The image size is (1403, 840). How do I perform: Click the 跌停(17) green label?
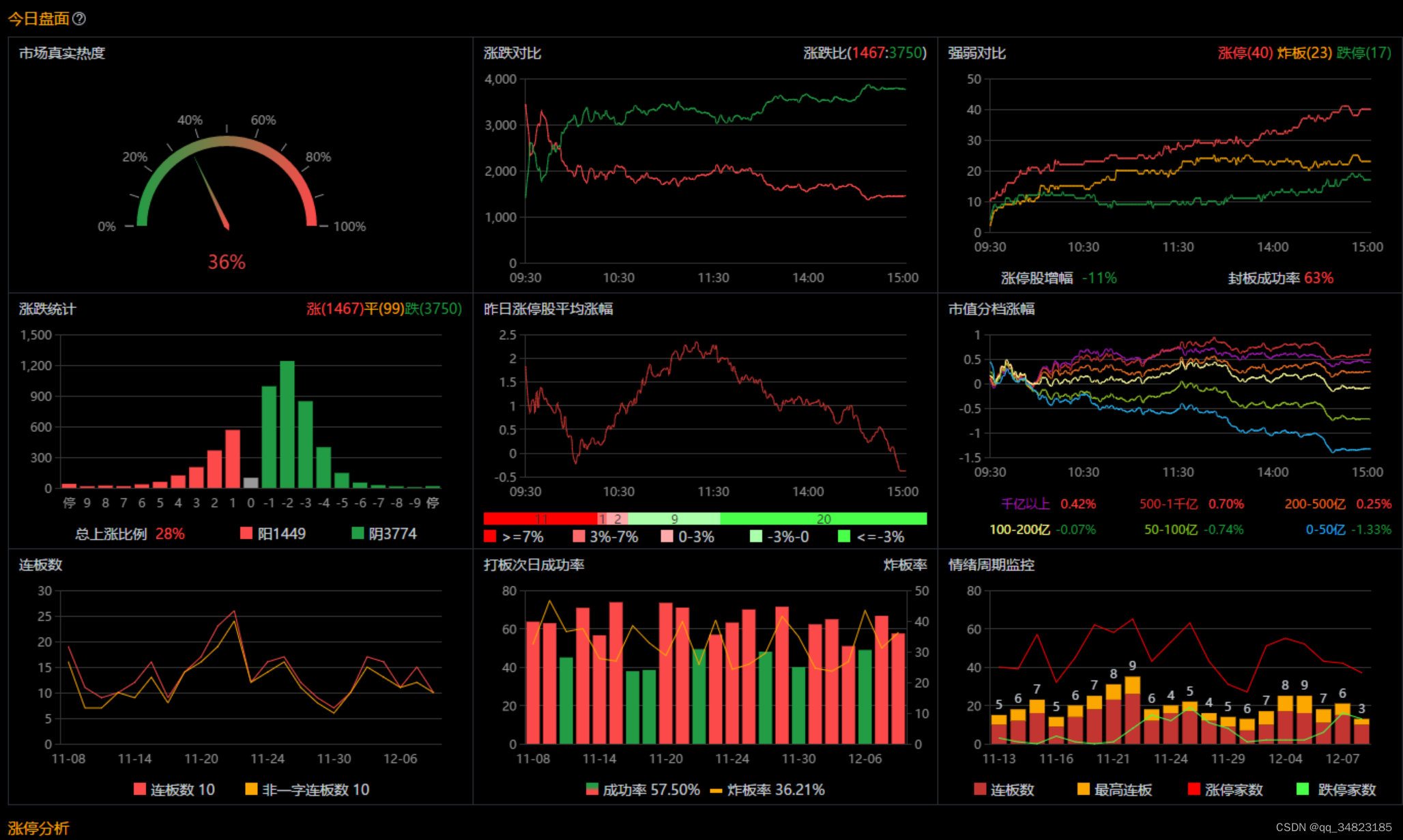click(x=1363, y=53)
